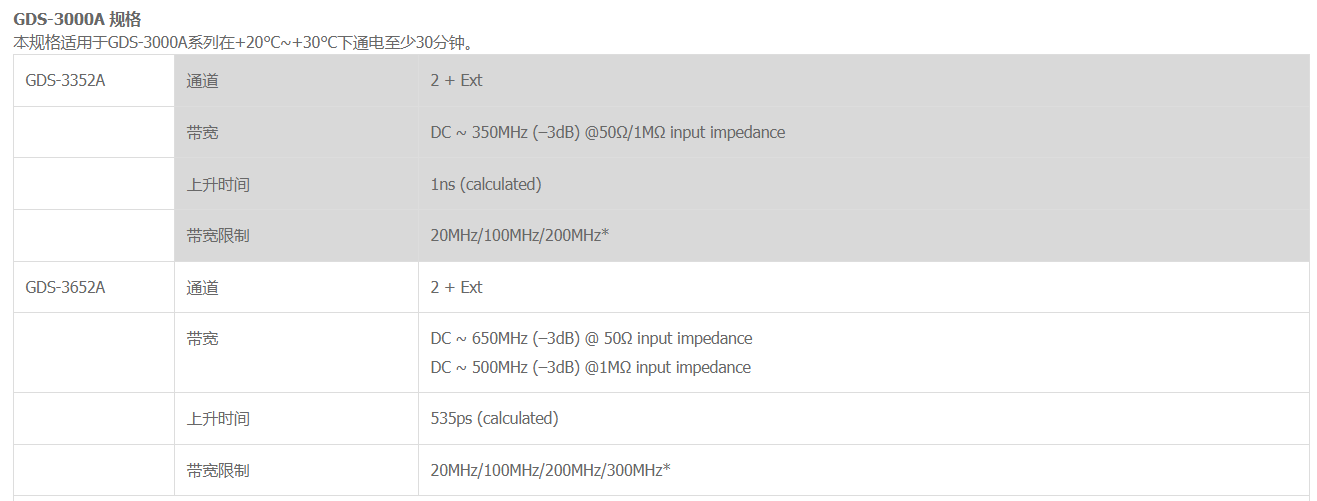Click the 650MHz @ 50Ω bandwidth line
The height and width of the screenshot is (501, 1317).
point(591,339)
